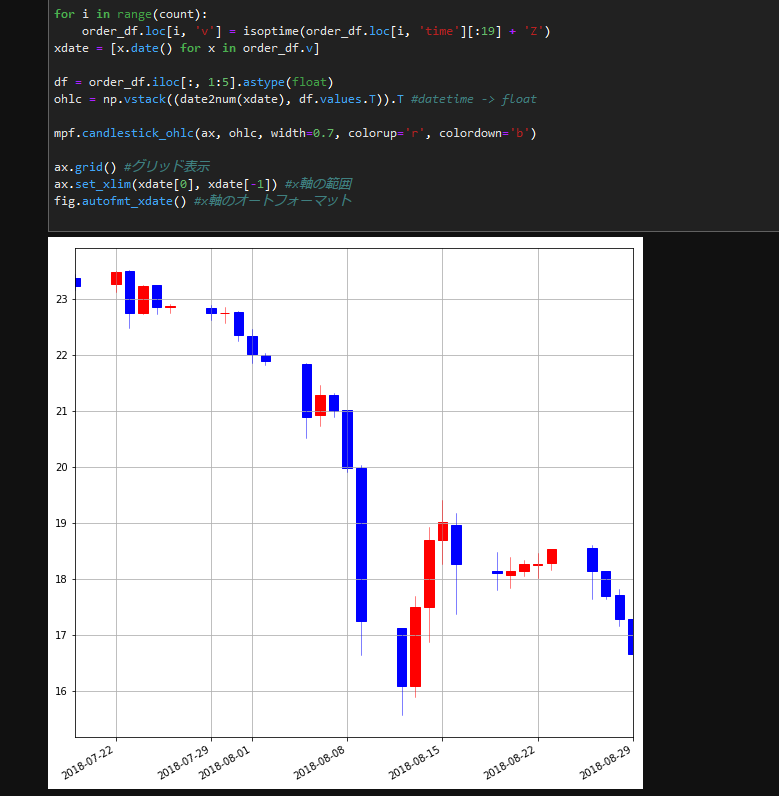Click the 2018-08-29 x-axis label
This screenshot has height=796, width=779.
click(605, 762)
